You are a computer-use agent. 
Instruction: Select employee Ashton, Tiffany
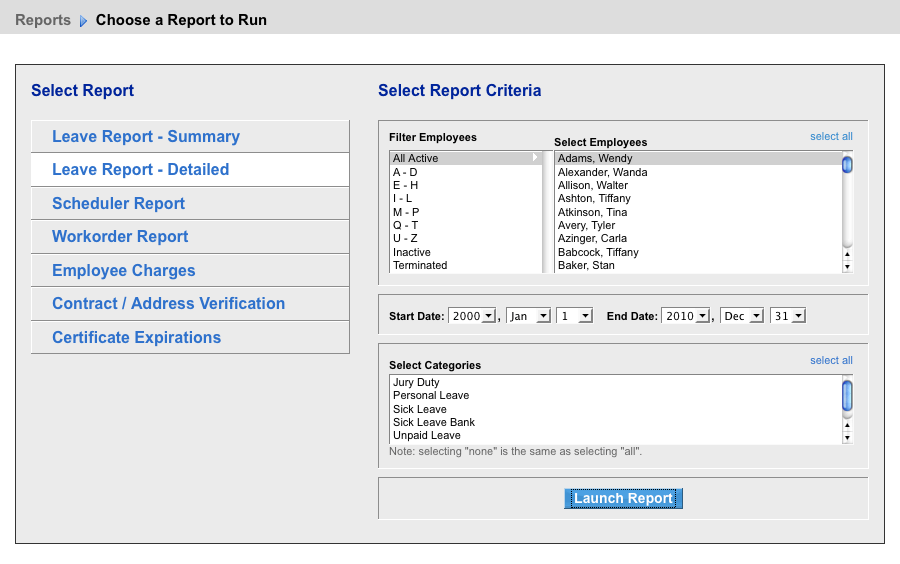pyautogui.click(x=698, y=199)
